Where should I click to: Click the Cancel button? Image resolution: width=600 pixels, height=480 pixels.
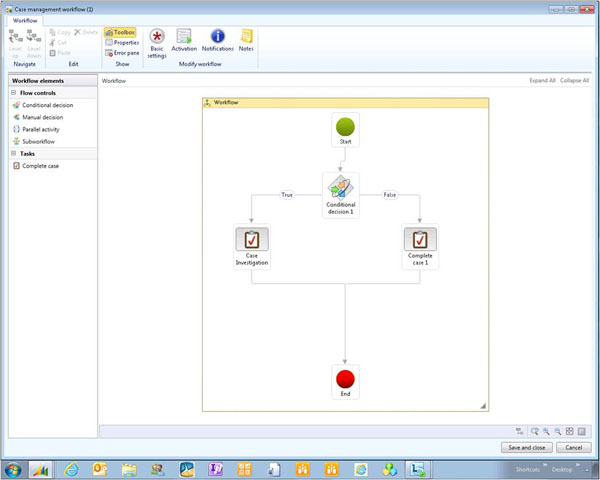point(574,447)
